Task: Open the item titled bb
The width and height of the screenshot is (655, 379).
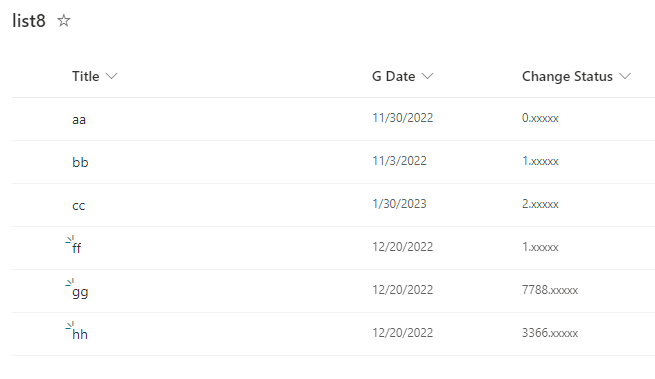Action: click(x=80, y=162)
